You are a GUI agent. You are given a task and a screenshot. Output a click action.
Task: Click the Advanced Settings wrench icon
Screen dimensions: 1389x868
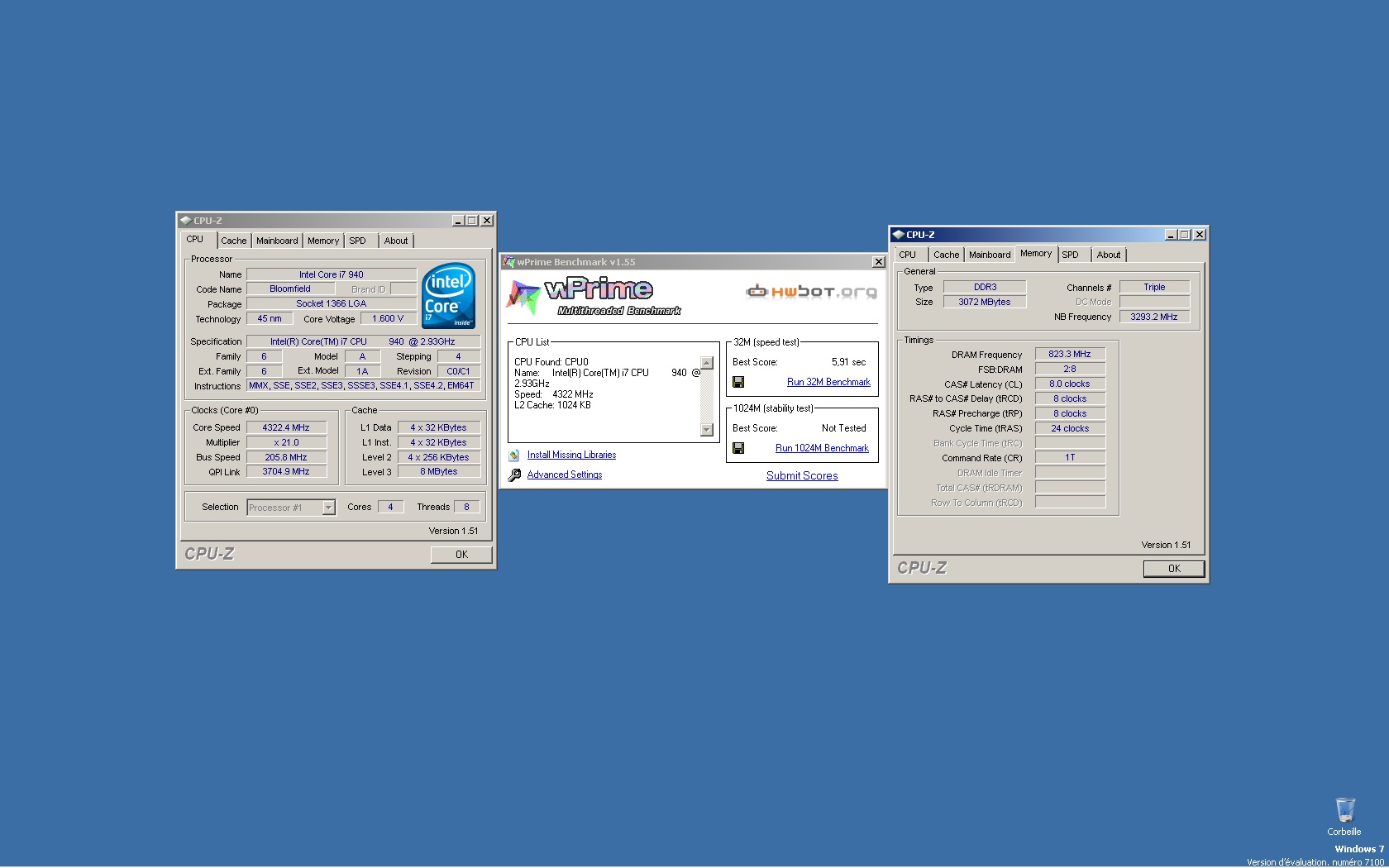pos(514,475)
